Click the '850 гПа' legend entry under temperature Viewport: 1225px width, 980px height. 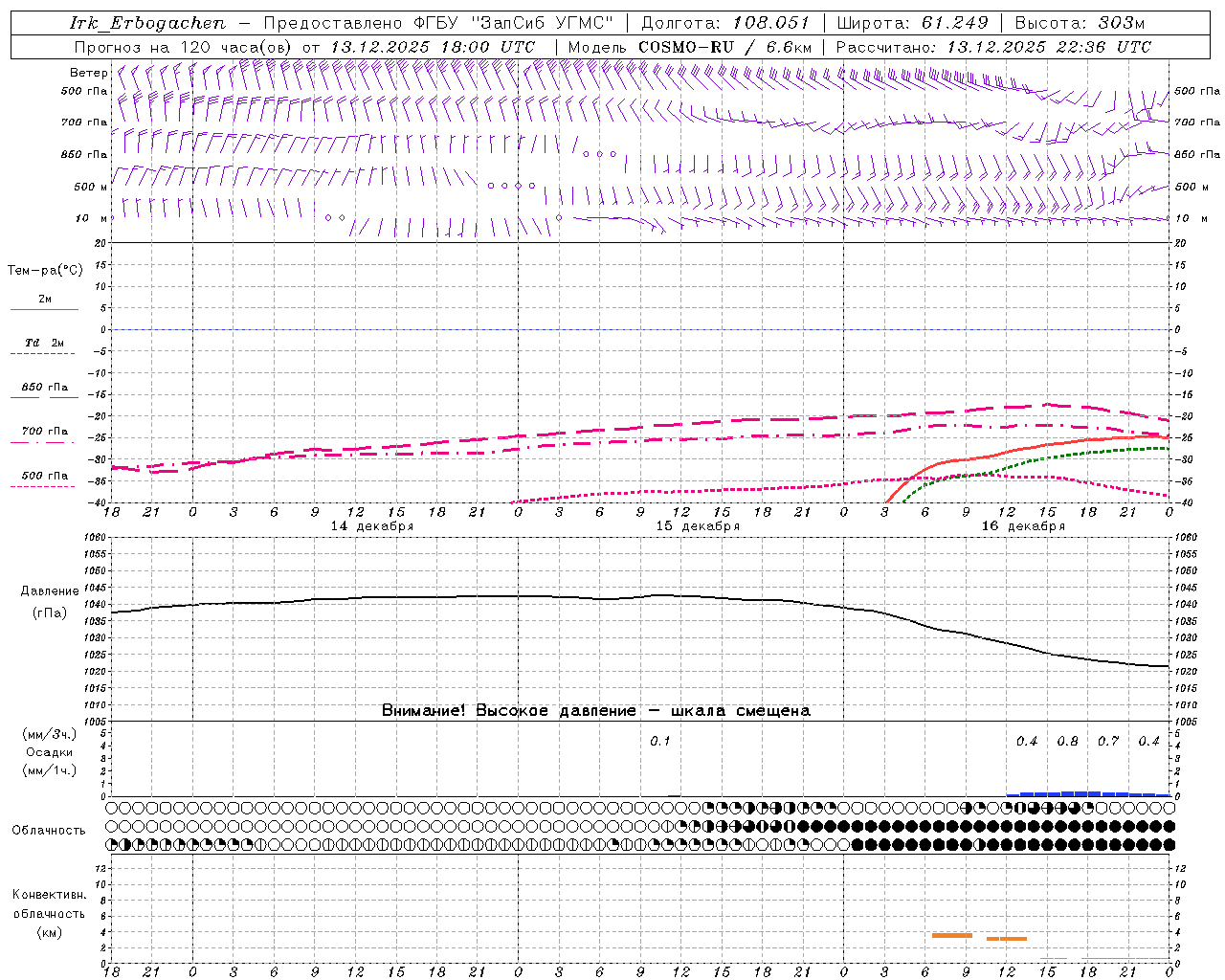44,388
